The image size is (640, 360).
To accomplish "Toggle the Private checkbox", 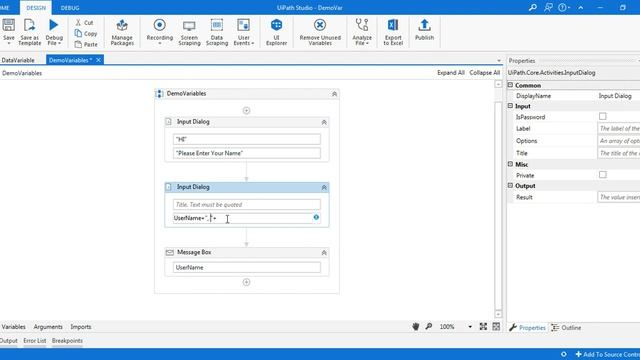I will point(602,175).
